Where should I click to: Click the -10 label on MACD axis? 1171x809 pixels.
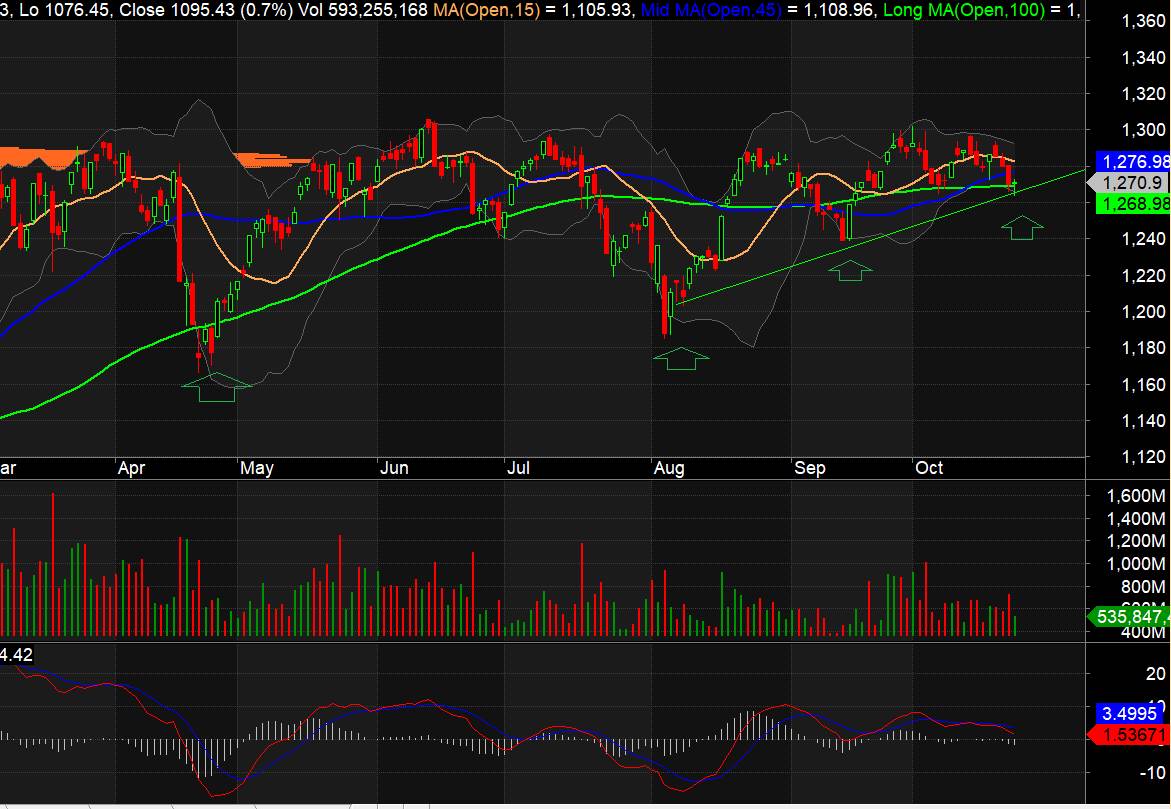tap(1152, 772)
